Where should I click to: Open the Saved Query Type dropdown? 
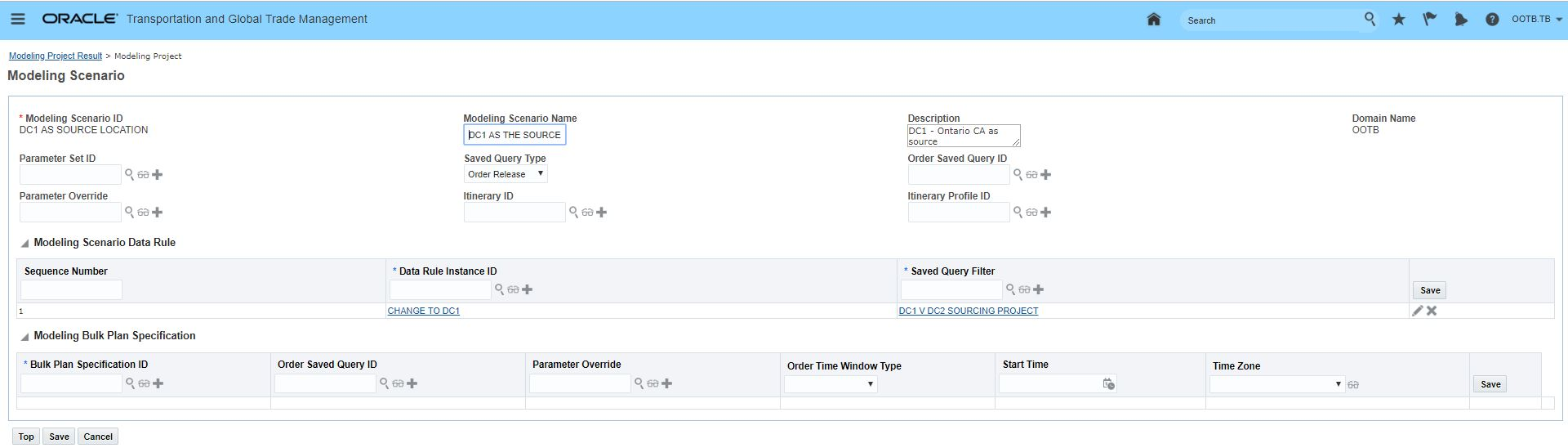tap(506, 174)
